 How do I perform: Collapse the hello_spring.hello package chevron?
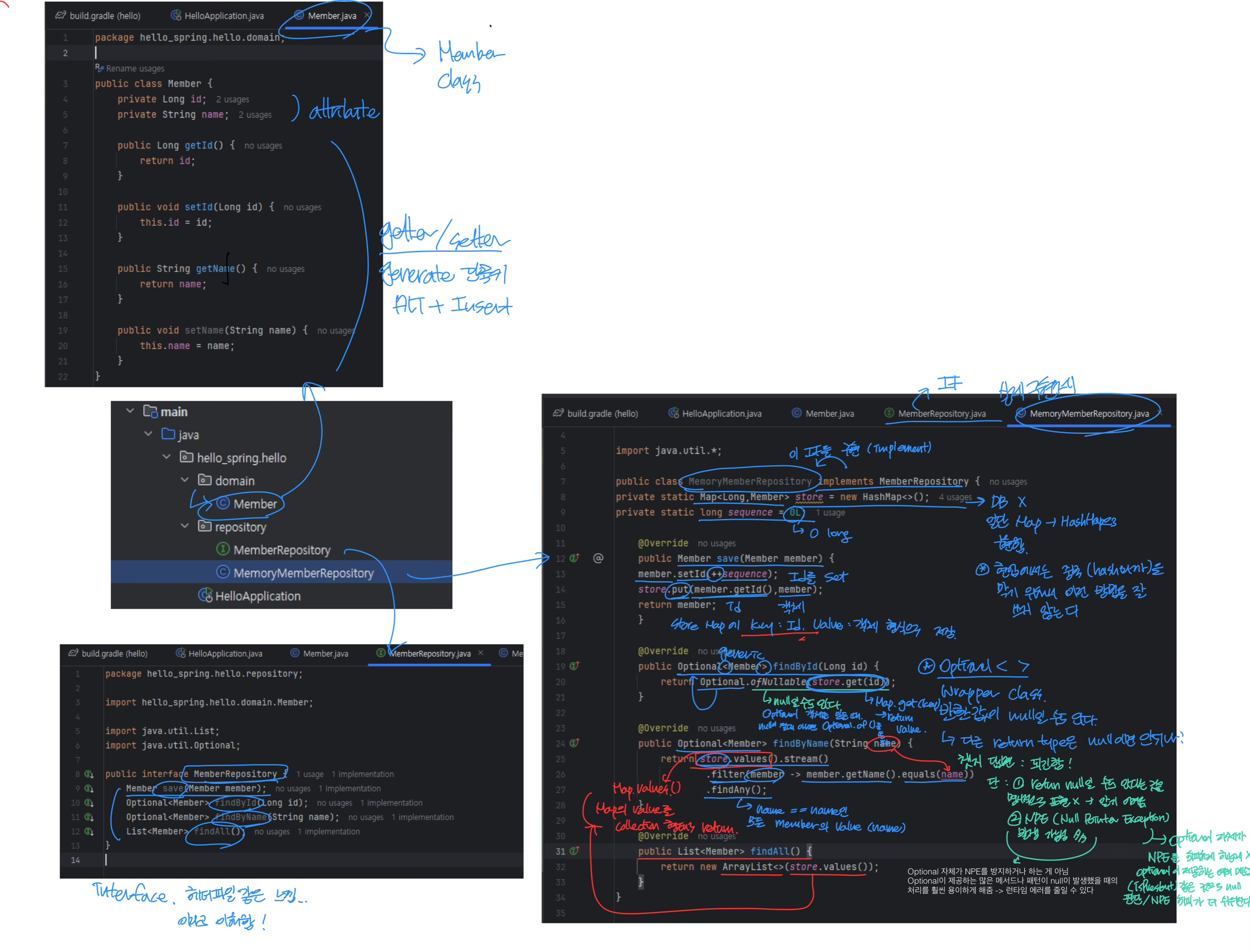[167, 457]
